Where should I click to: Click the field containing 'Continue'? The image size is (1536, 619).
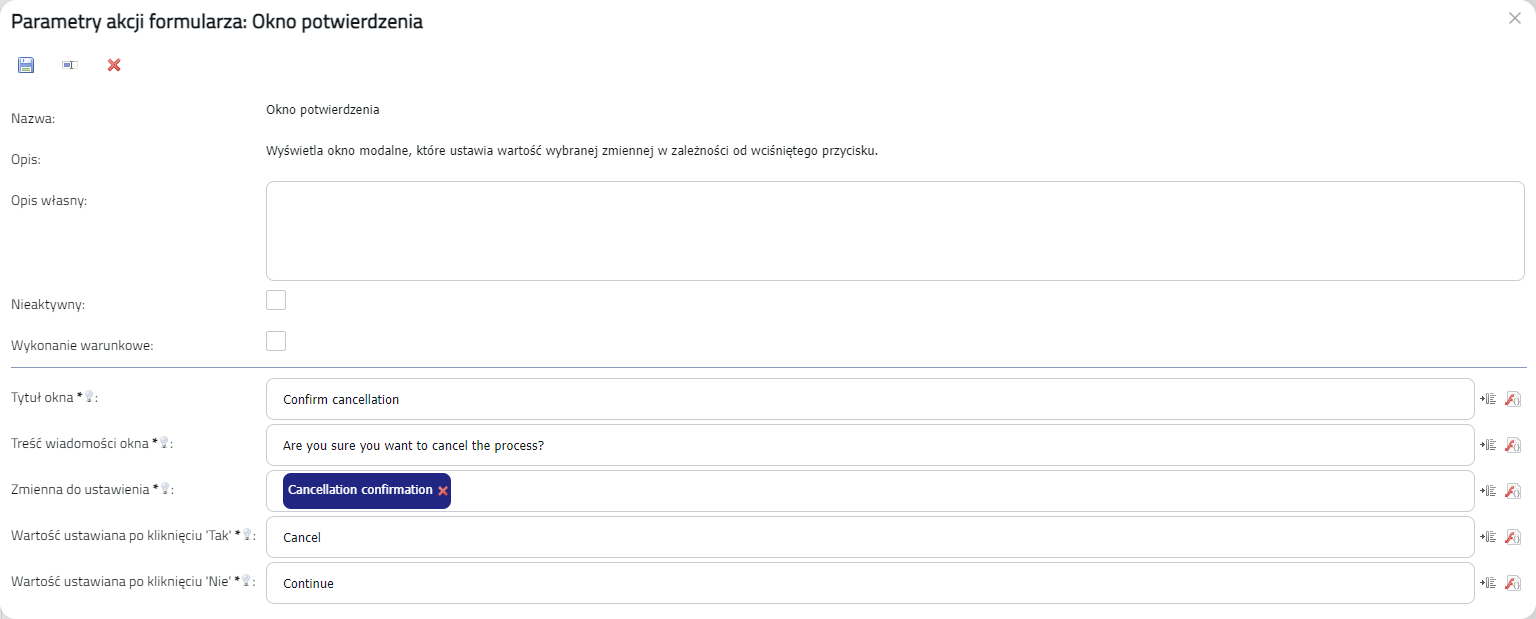click(870, 583)
